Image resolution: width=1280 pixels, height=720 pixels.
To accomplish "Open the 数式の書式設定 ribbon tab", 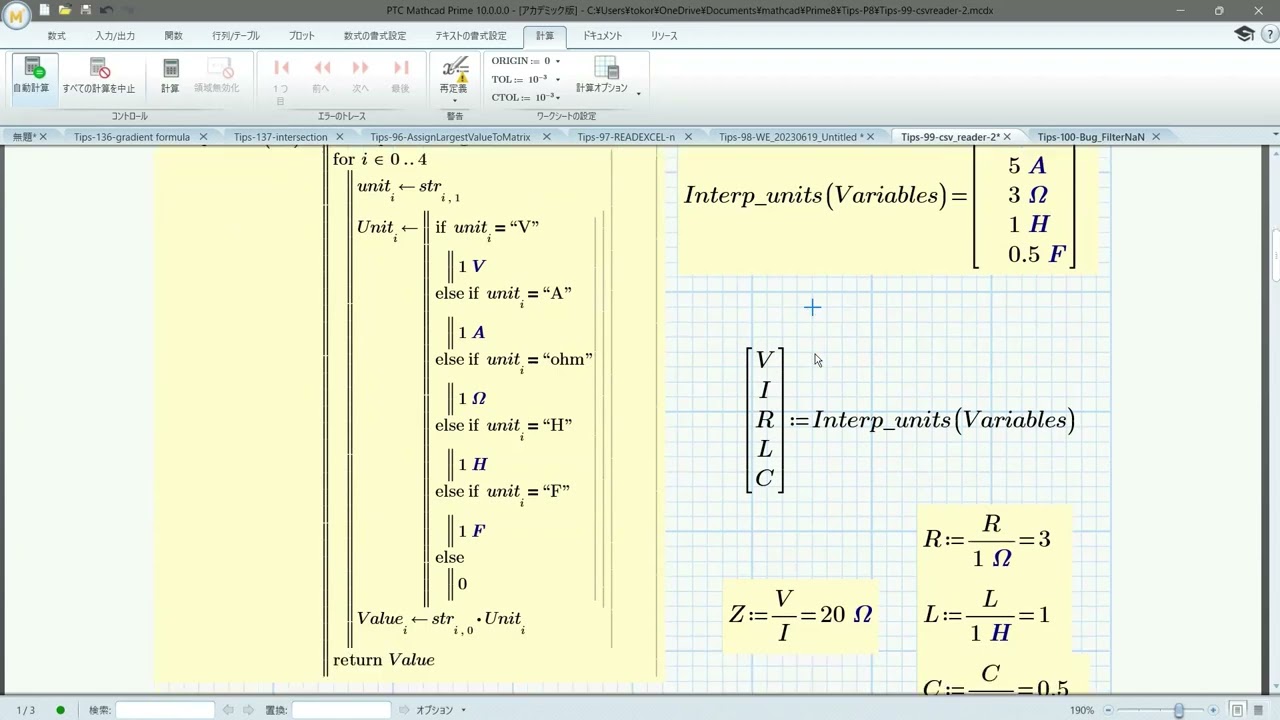I will coord(375,36).
